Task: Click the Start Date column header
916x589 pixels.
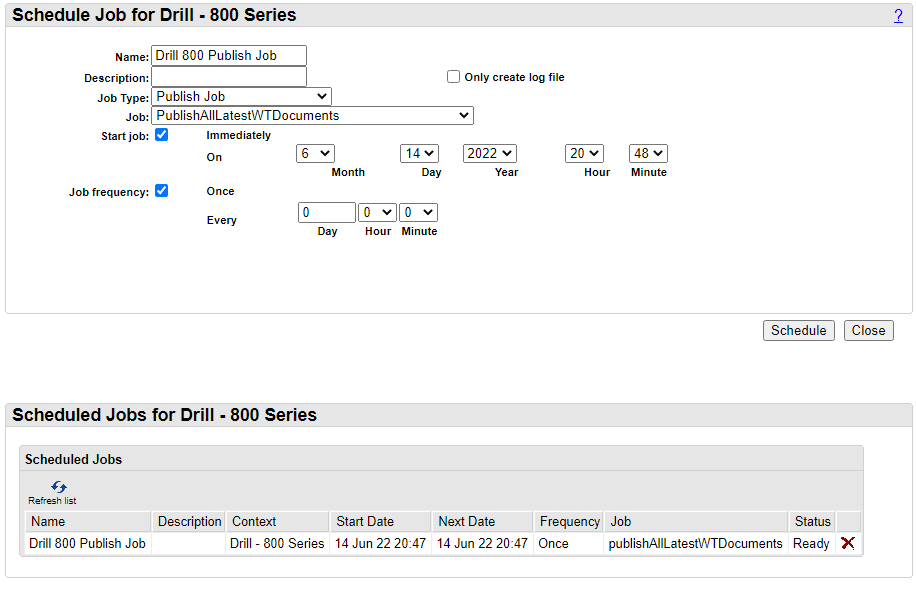Action: (x=381, y=522)
